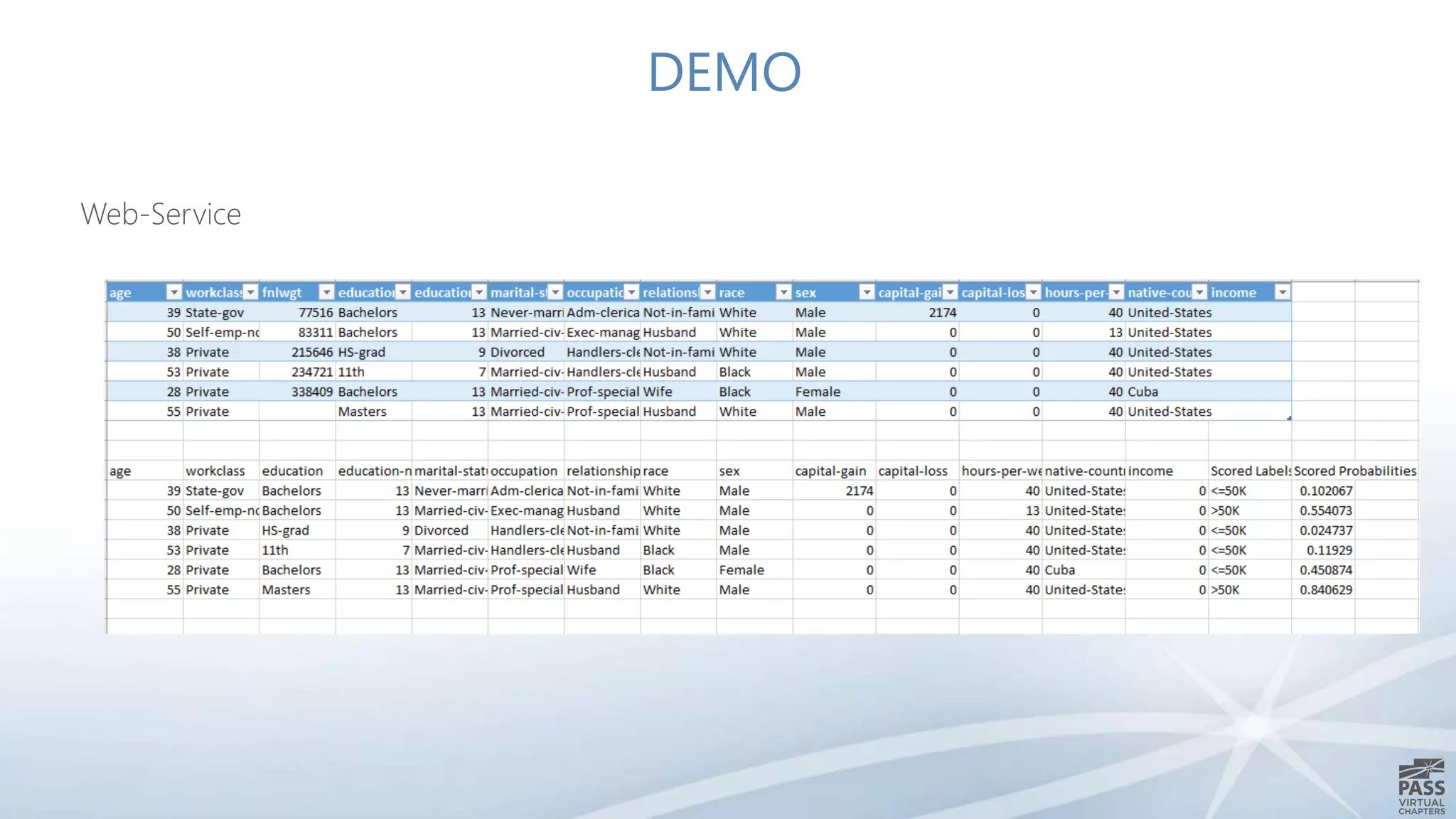Select Masters in the upper table

(x=373, y=412)
